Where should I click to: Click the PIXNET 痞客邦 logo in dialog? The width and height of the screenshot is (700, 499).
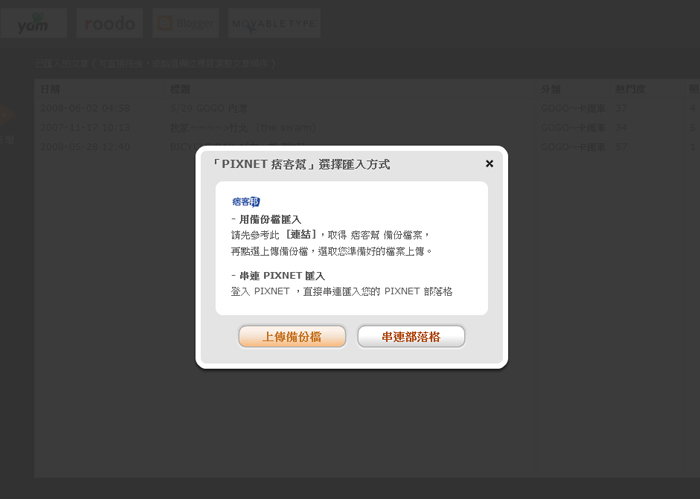point(246,201)
